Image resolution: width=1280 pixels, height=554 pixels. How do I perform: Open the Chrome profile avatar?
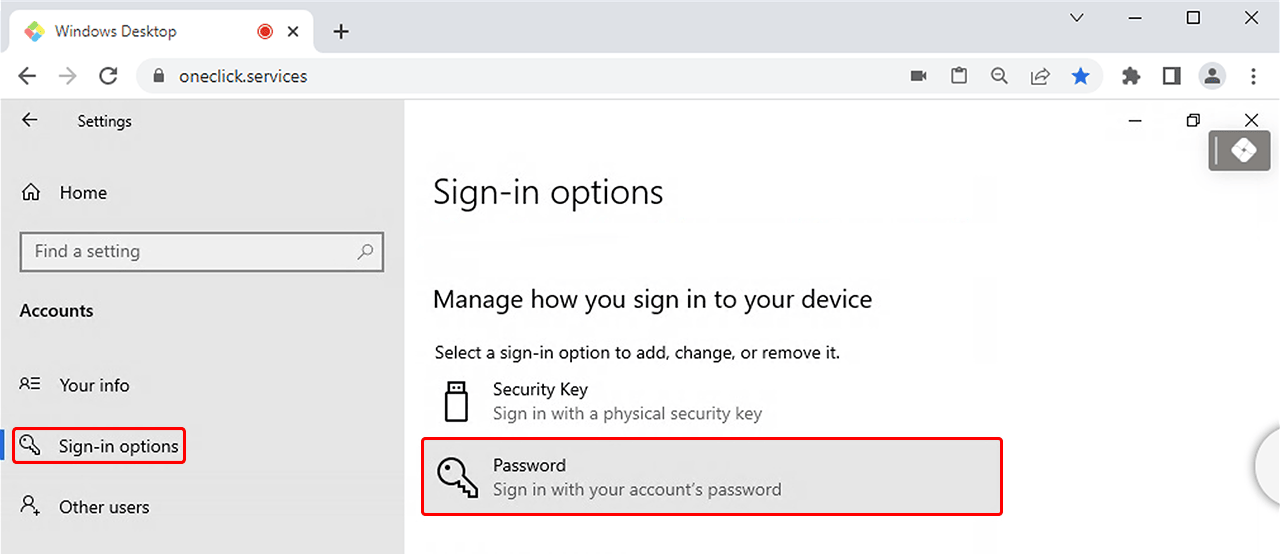click(1212, 76)
